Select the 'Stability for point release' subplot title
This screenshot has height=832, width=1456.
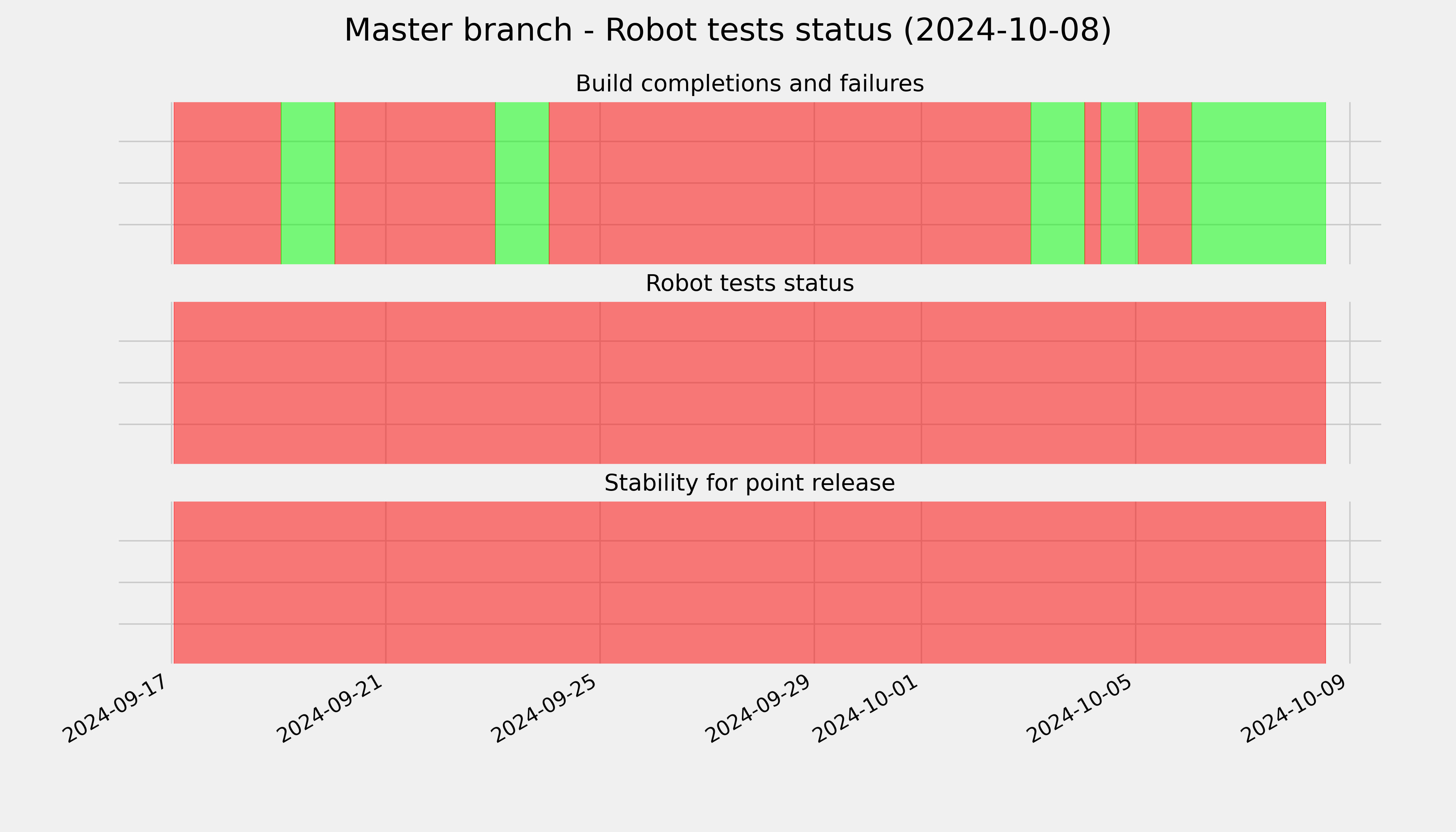pos(749,484)
